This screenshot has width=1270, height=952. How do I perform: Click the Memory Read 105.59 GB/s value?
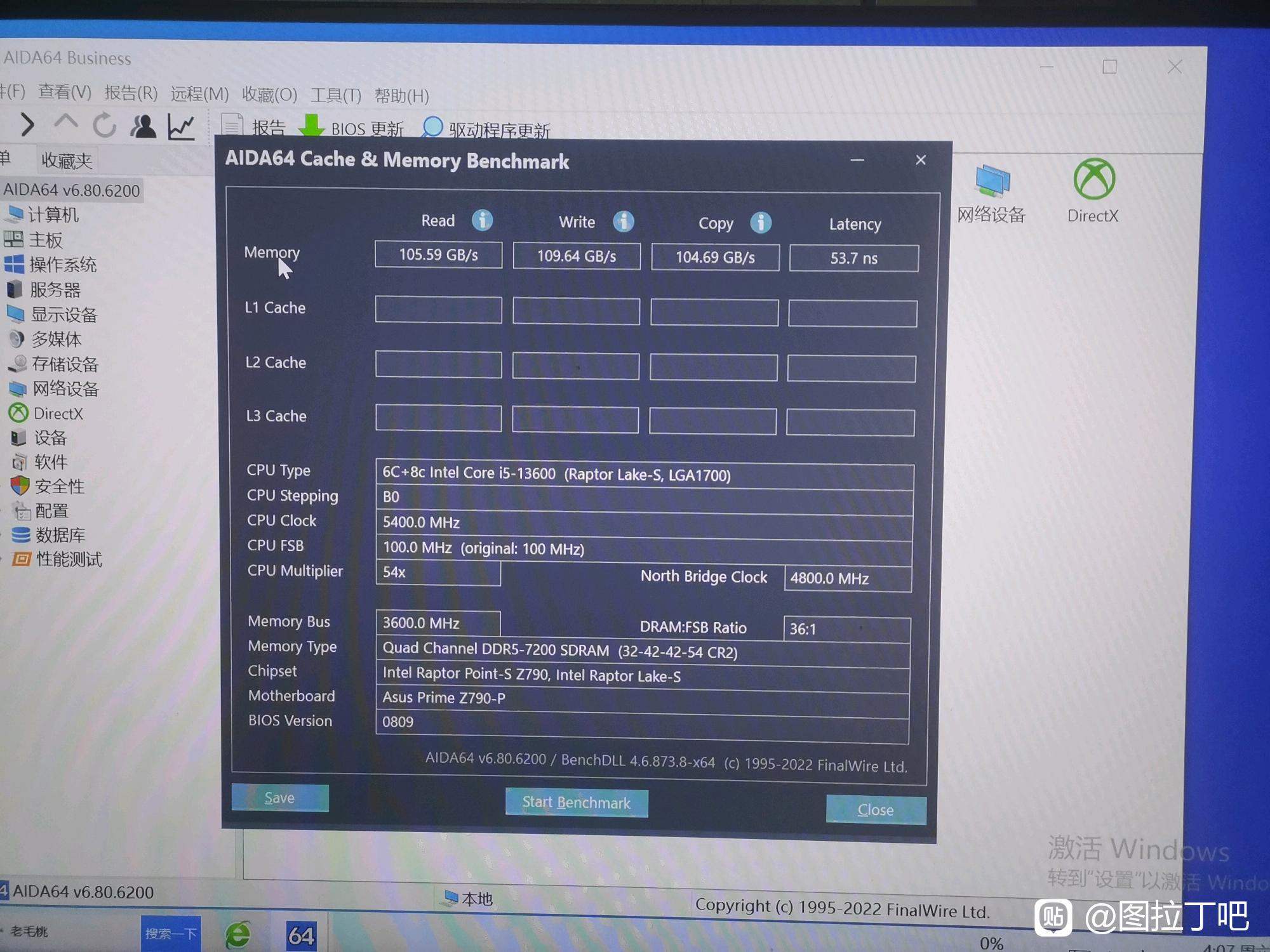pos(438,255)
